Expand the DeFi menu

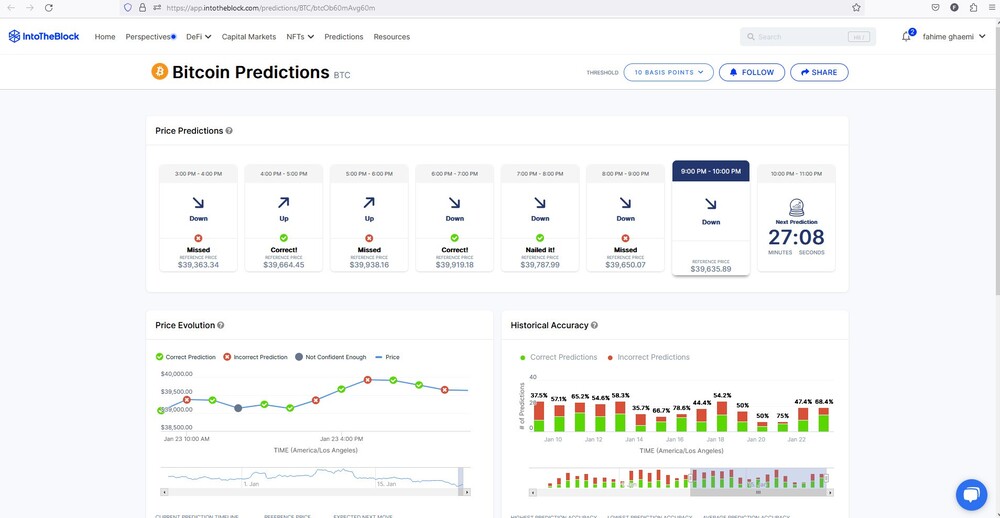click(x=199, y=37)
